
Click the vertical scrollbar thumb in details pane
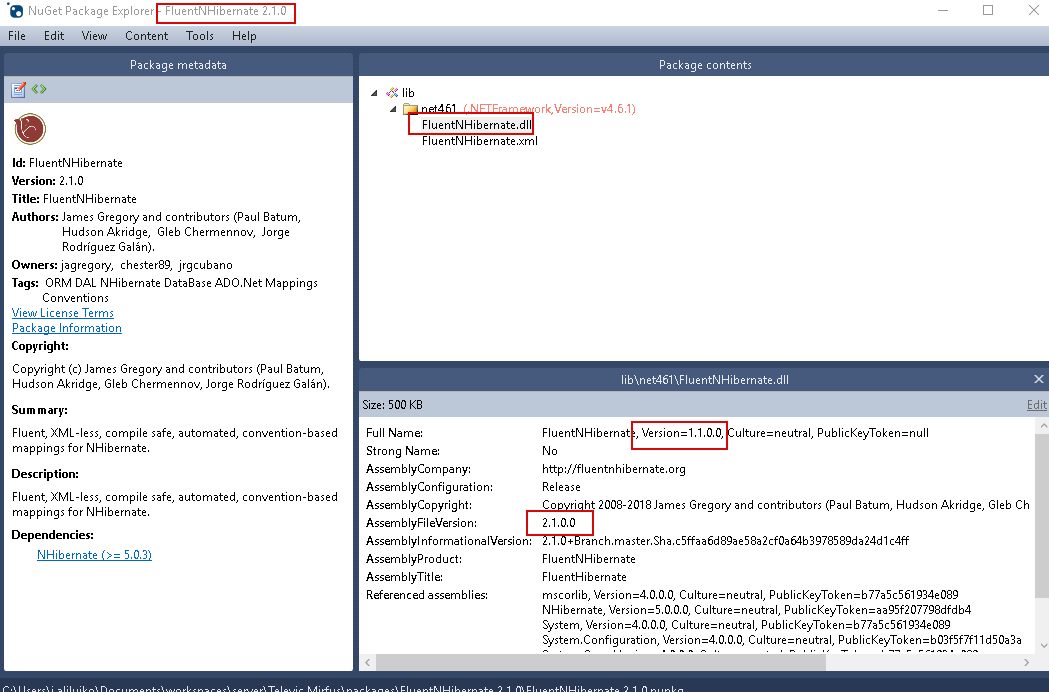(1042, 516)
